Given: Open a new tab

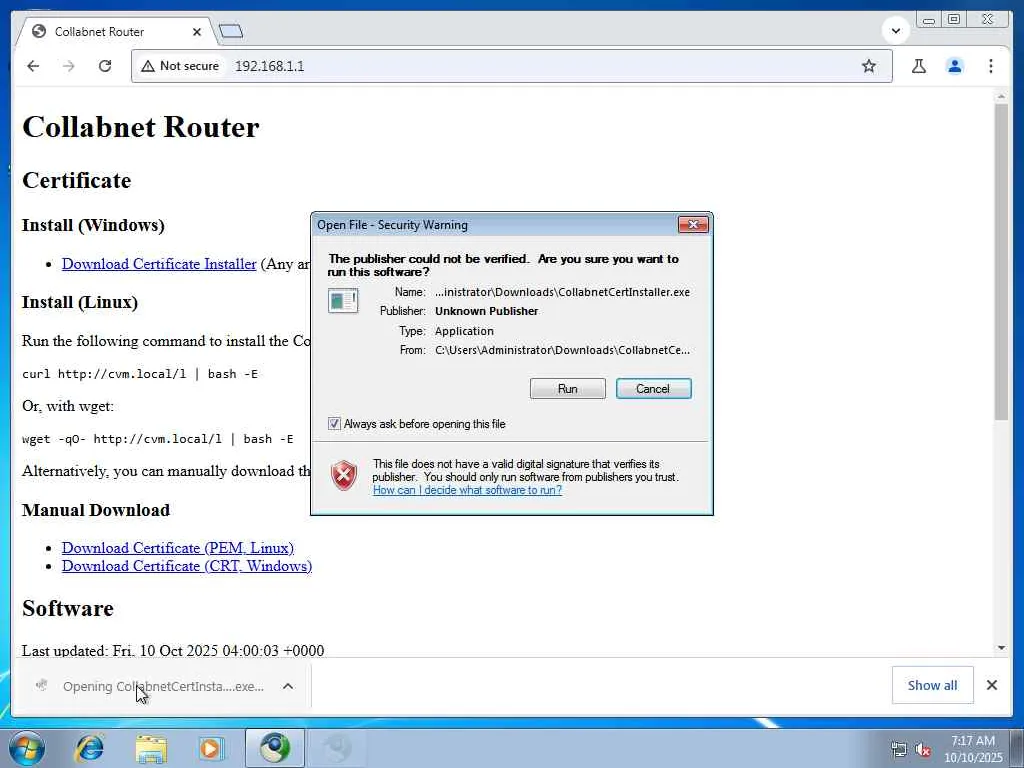Looking at the screenshot, I should click(x=231, y=31).
